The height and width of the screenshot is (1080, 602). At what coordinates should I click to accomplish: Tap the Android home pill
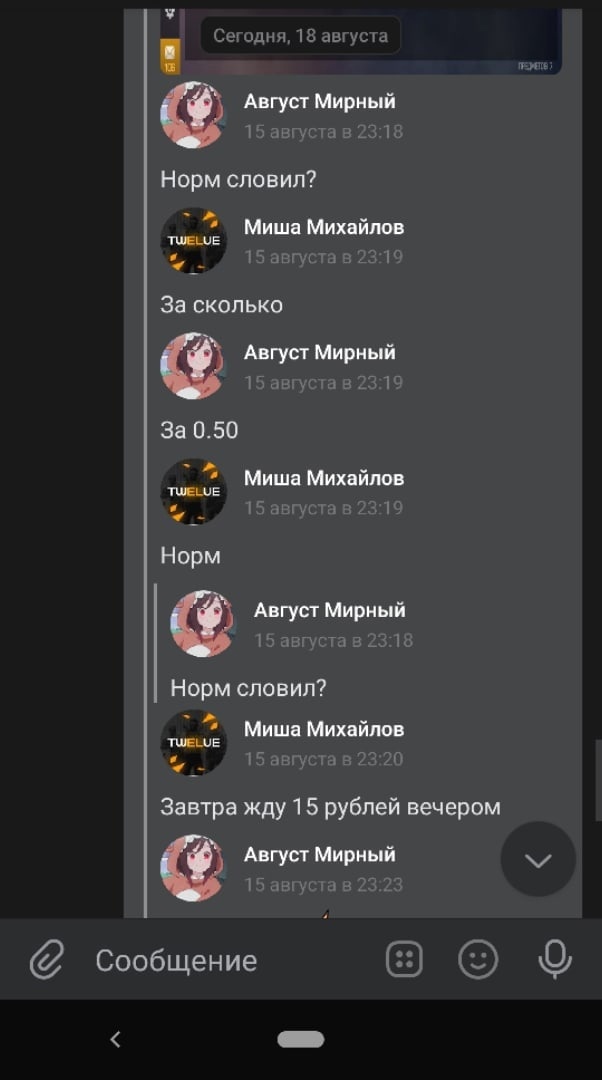click(x=301, y=1039)
